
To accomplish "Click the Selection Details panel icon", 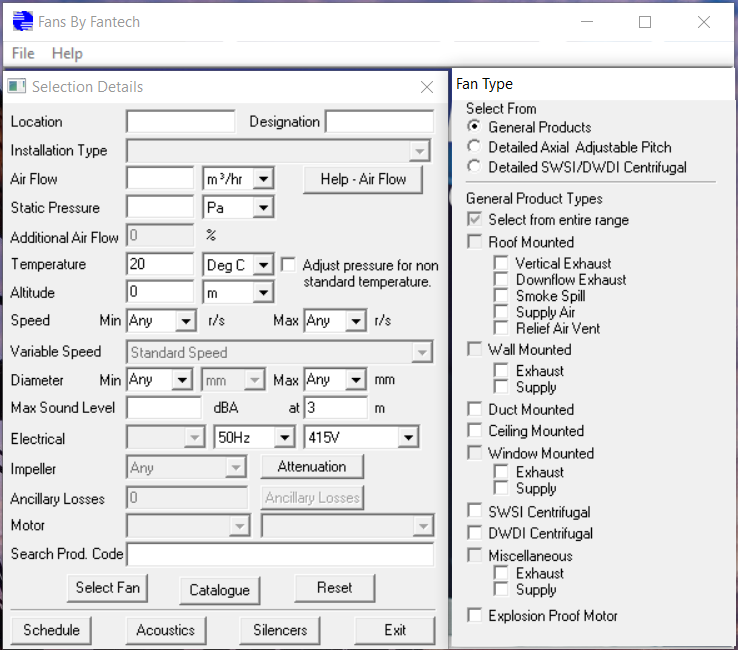I will (17, 87).
